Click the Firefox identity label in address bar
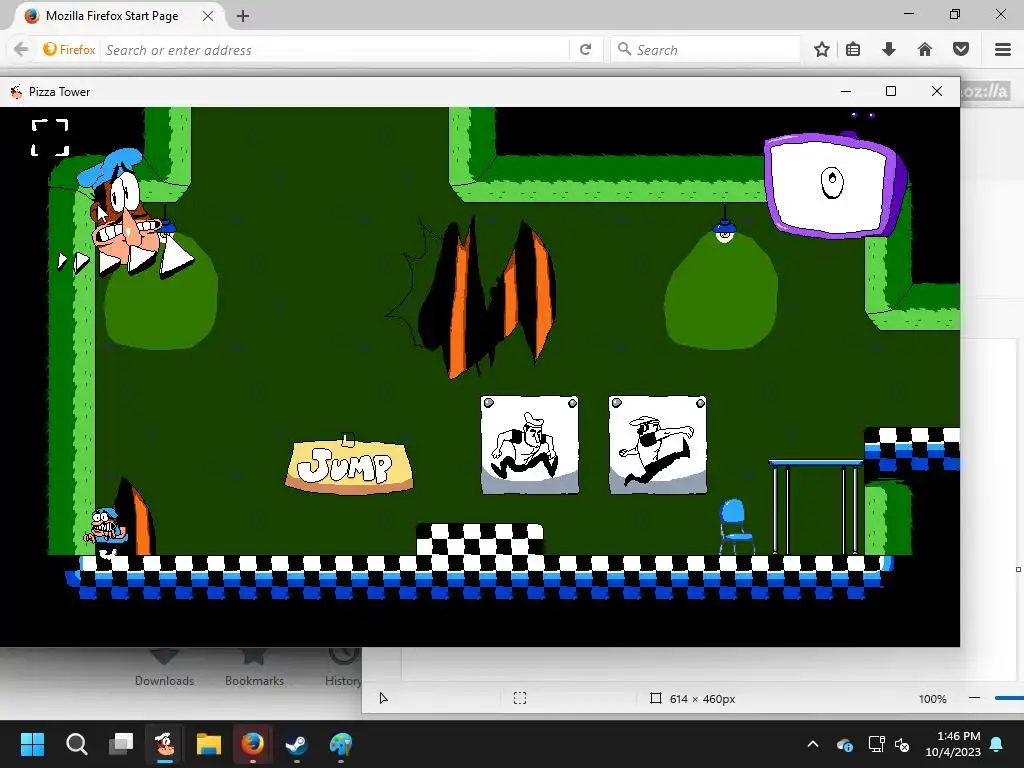Image resolution: width=1024 pixels, height=768 pixels. coord(69,50)
